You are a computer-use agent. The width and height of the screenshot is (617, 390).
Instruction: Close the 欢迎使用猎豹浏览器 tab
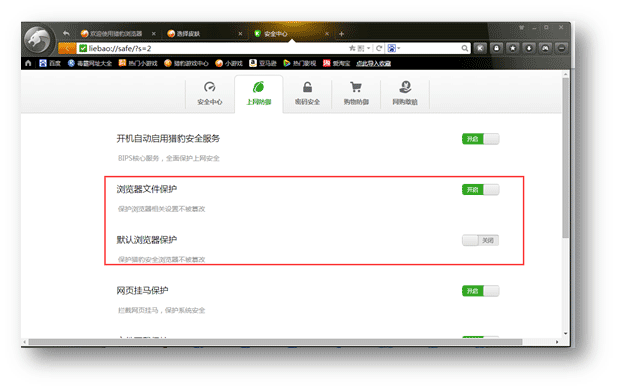tap(153, 34)
